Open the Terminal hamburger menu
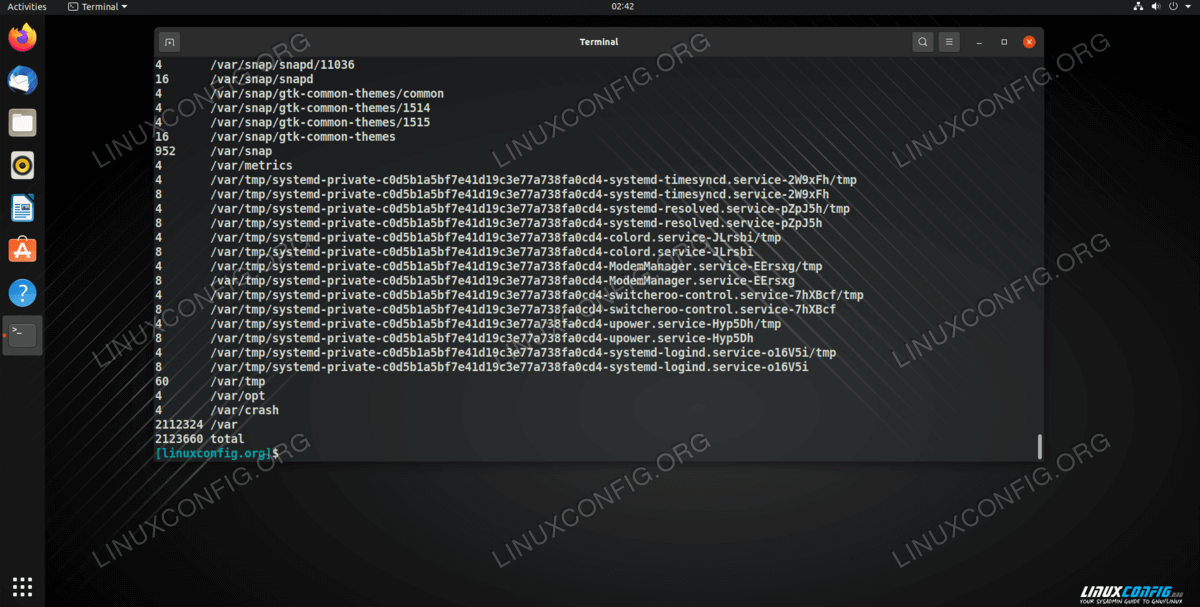The image size is (1200, 607). tap(949, 42)
